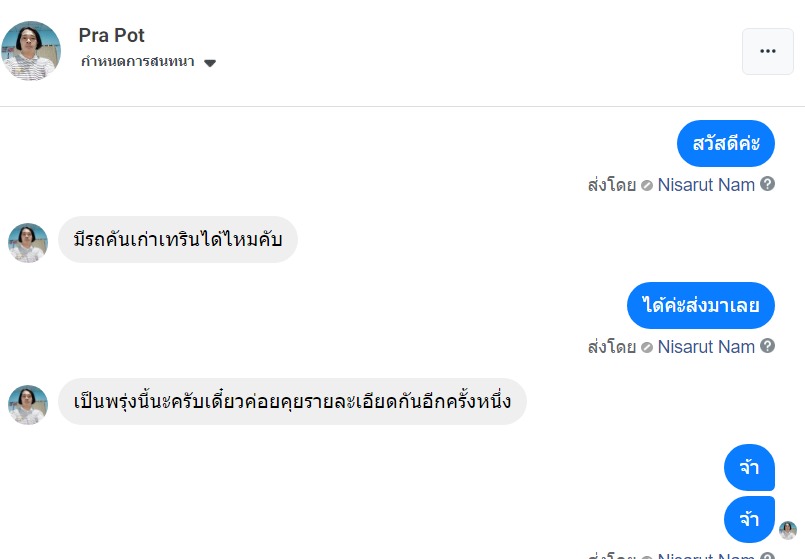Click badge icon before Nisarut Nam under สวัสดีค่ะ

point(647,185)
